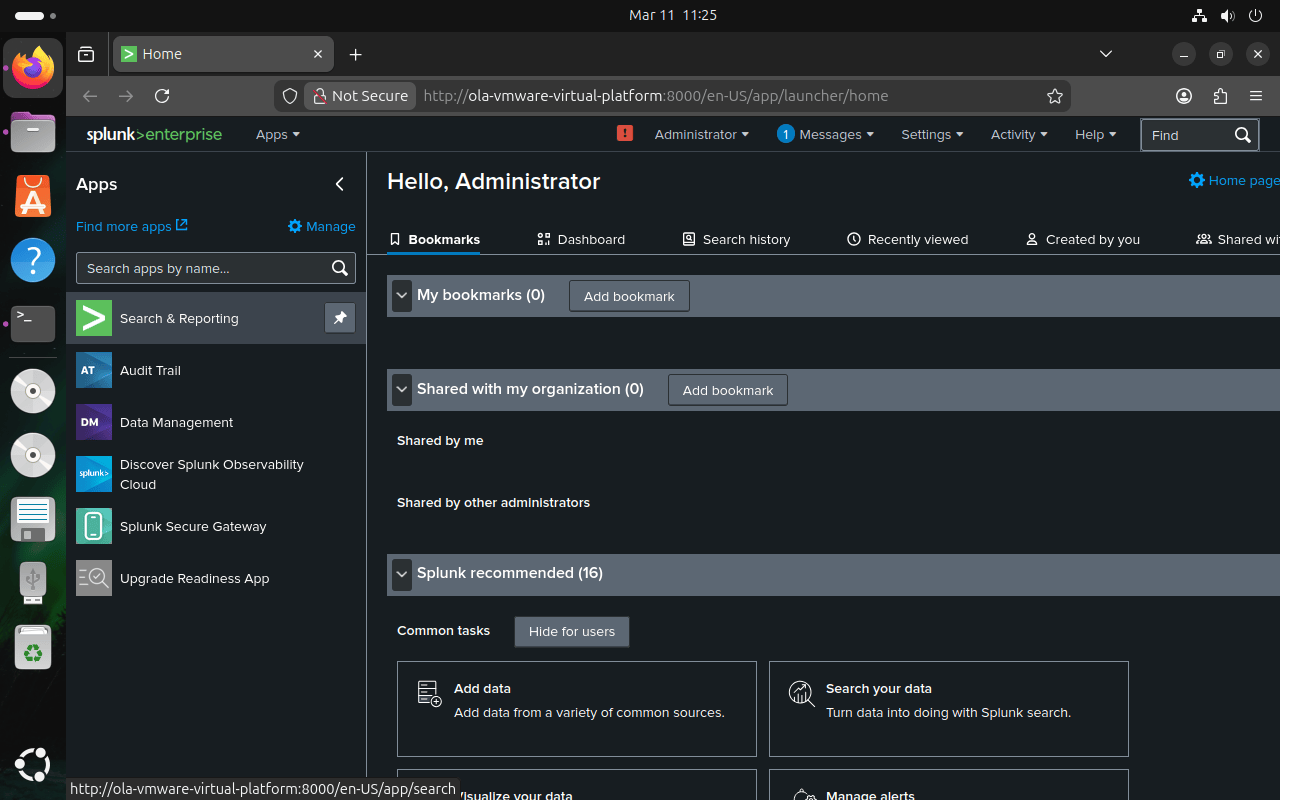Open Terminal from the dock
The width and height of the screenshot is (1300, 800).
[x=33, y=322]
